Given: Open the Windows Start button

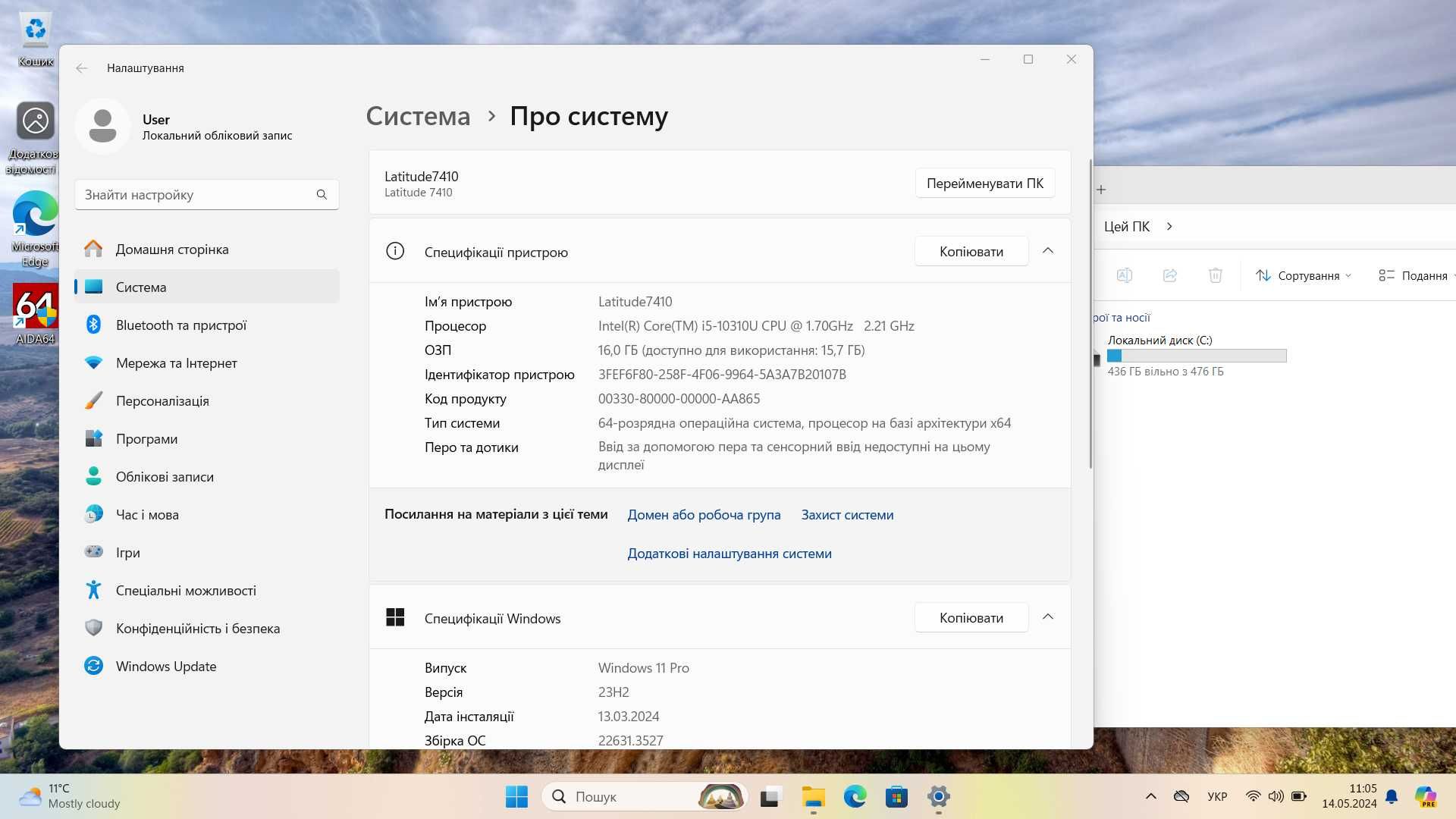Looking at the screenshot, I should pos(516,796).
